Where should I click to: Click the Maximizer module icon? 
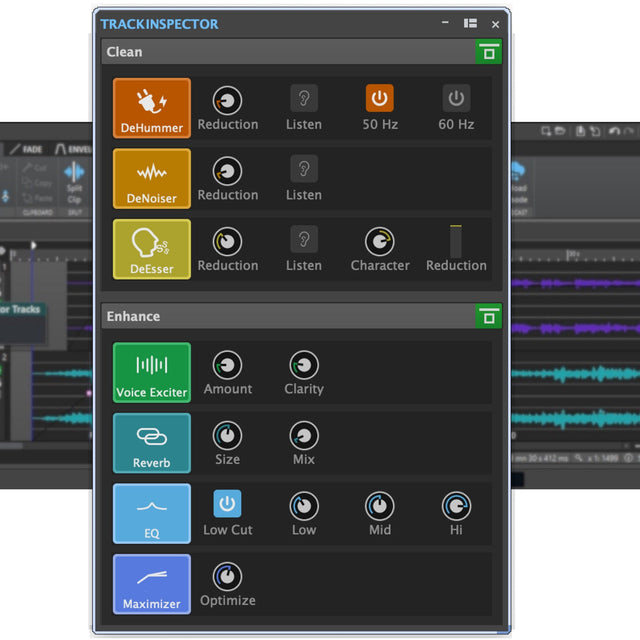coord(151,584)
